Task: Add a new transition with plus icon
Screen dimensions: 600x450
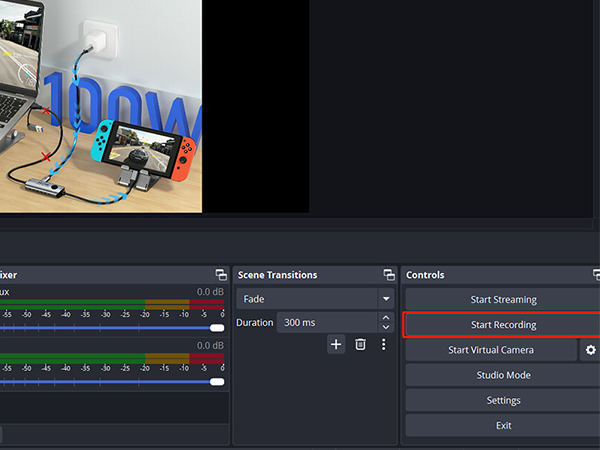Action: pyautogui.click(x=336, y=344)
